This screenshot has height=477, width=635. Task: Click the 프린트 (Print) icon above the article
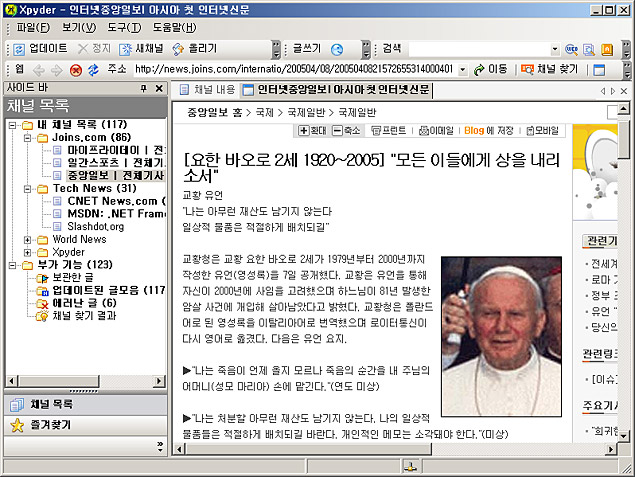point(387,130)
